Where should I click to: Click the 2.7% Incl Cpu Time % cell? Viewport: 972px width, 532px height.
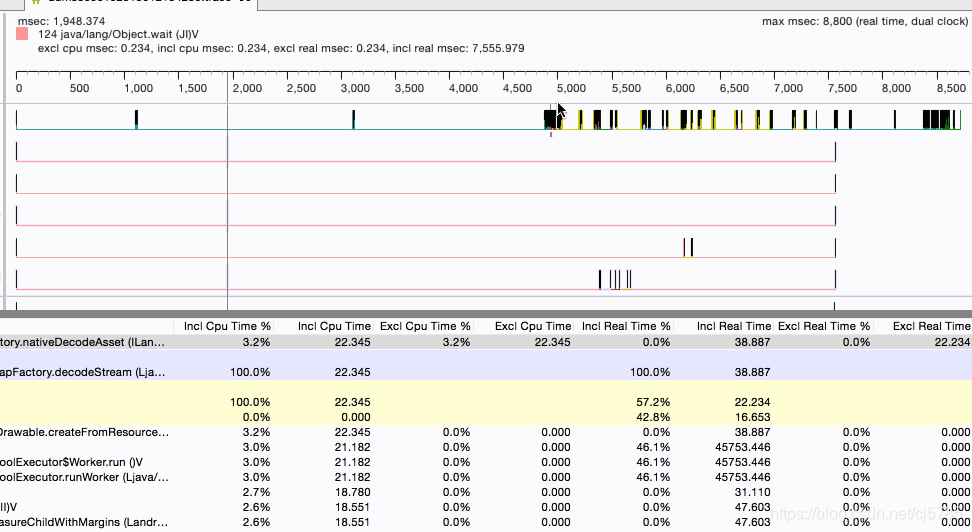(x=256, y=492)
